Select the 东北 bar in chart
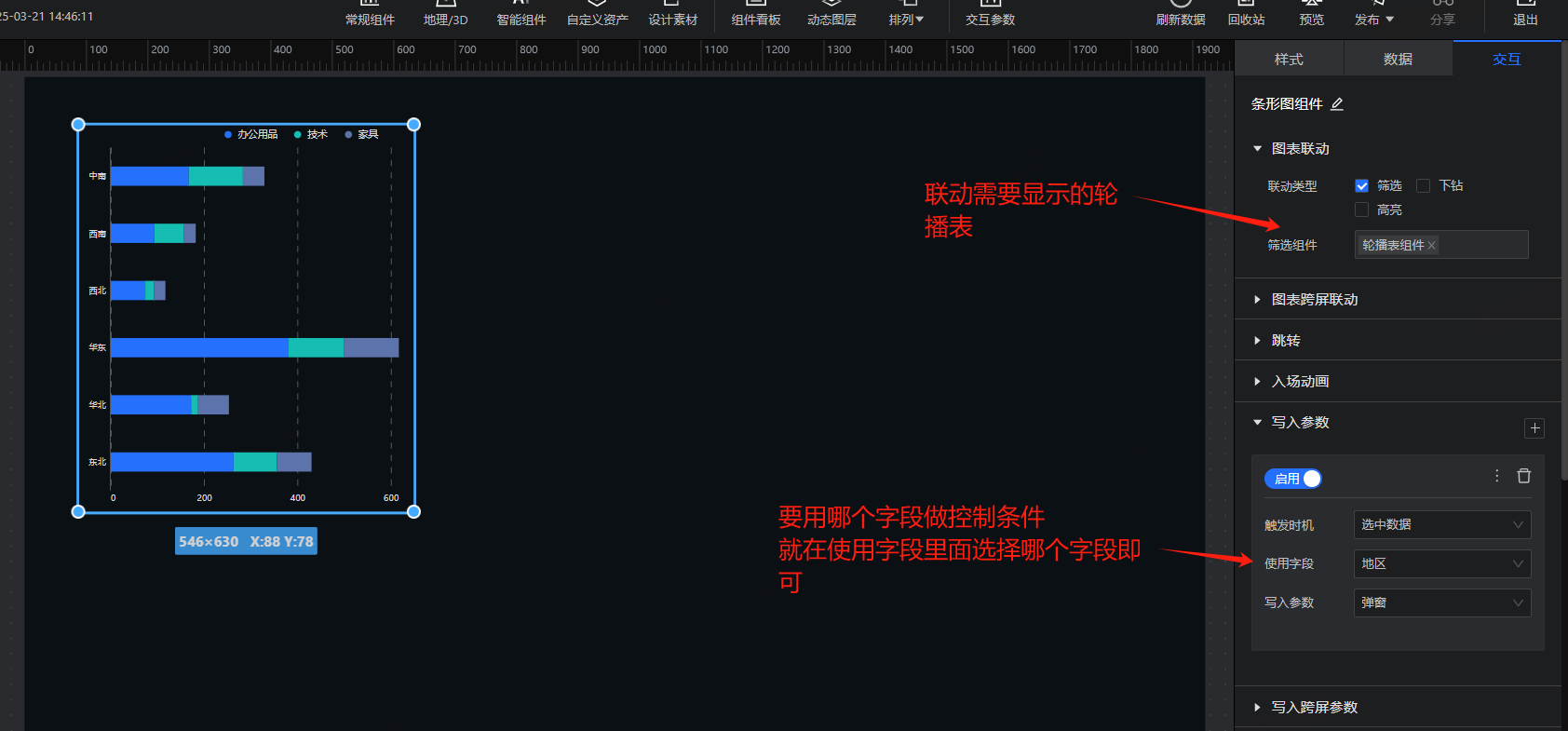 point(210,462)
